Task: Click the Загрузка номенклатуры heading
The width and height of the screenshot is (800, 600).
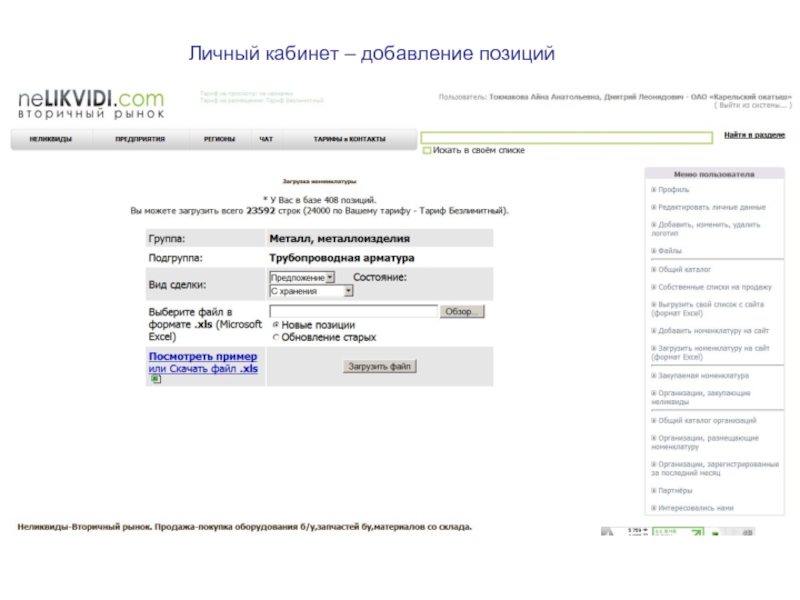Action: pos(319,181)
